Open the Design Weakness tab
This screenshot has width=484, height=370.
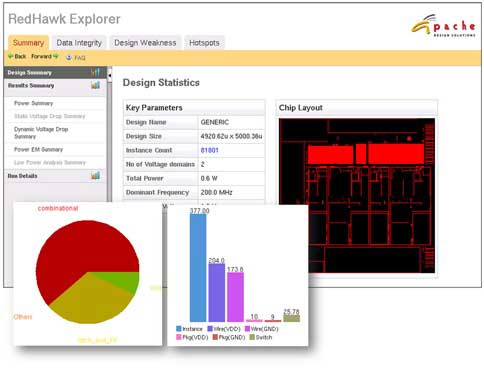pos(145,43)
